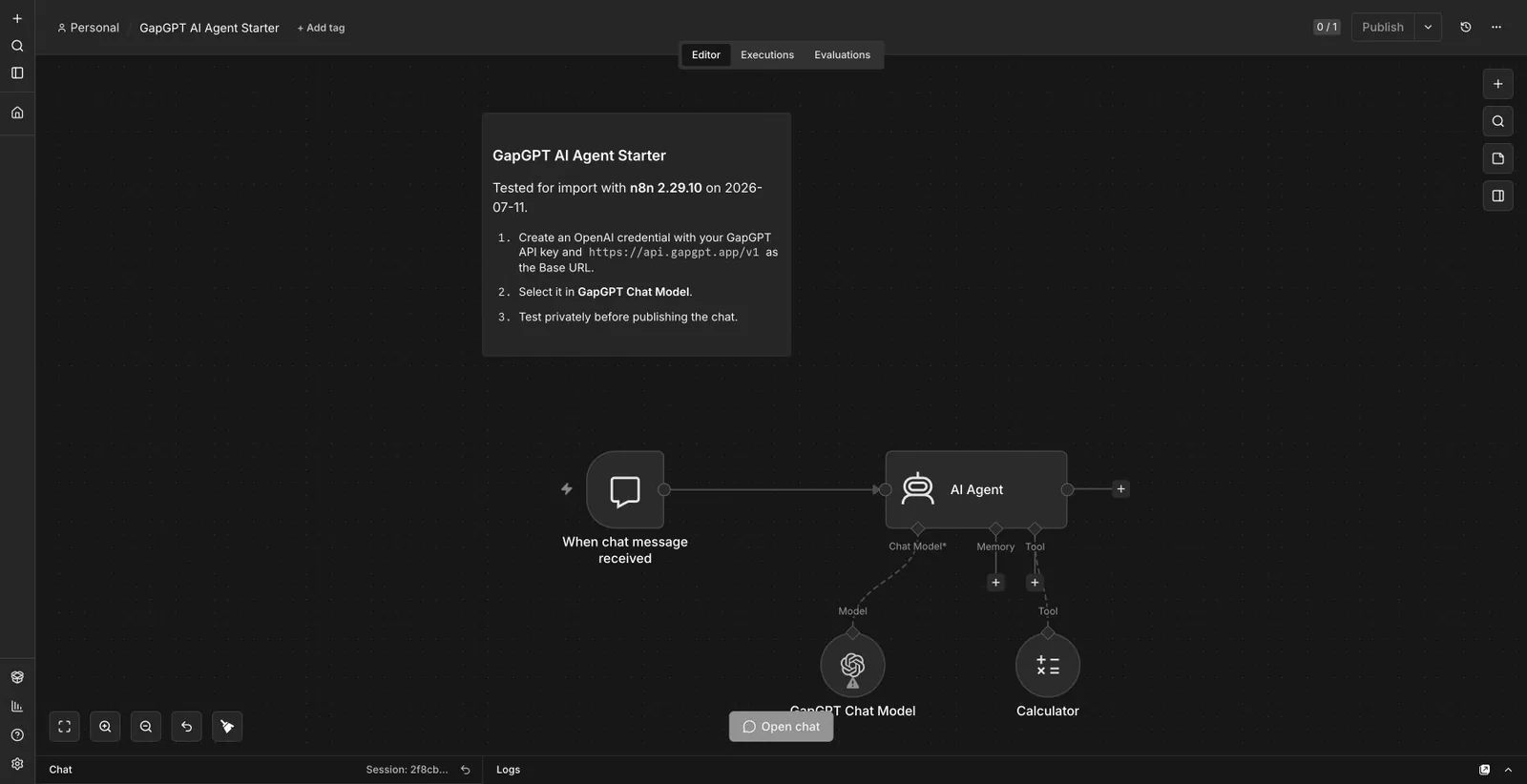Viewport: 1527px width, 784px height.
Task: Open node search on right canvas toolbar
Action: point(1498,121)
